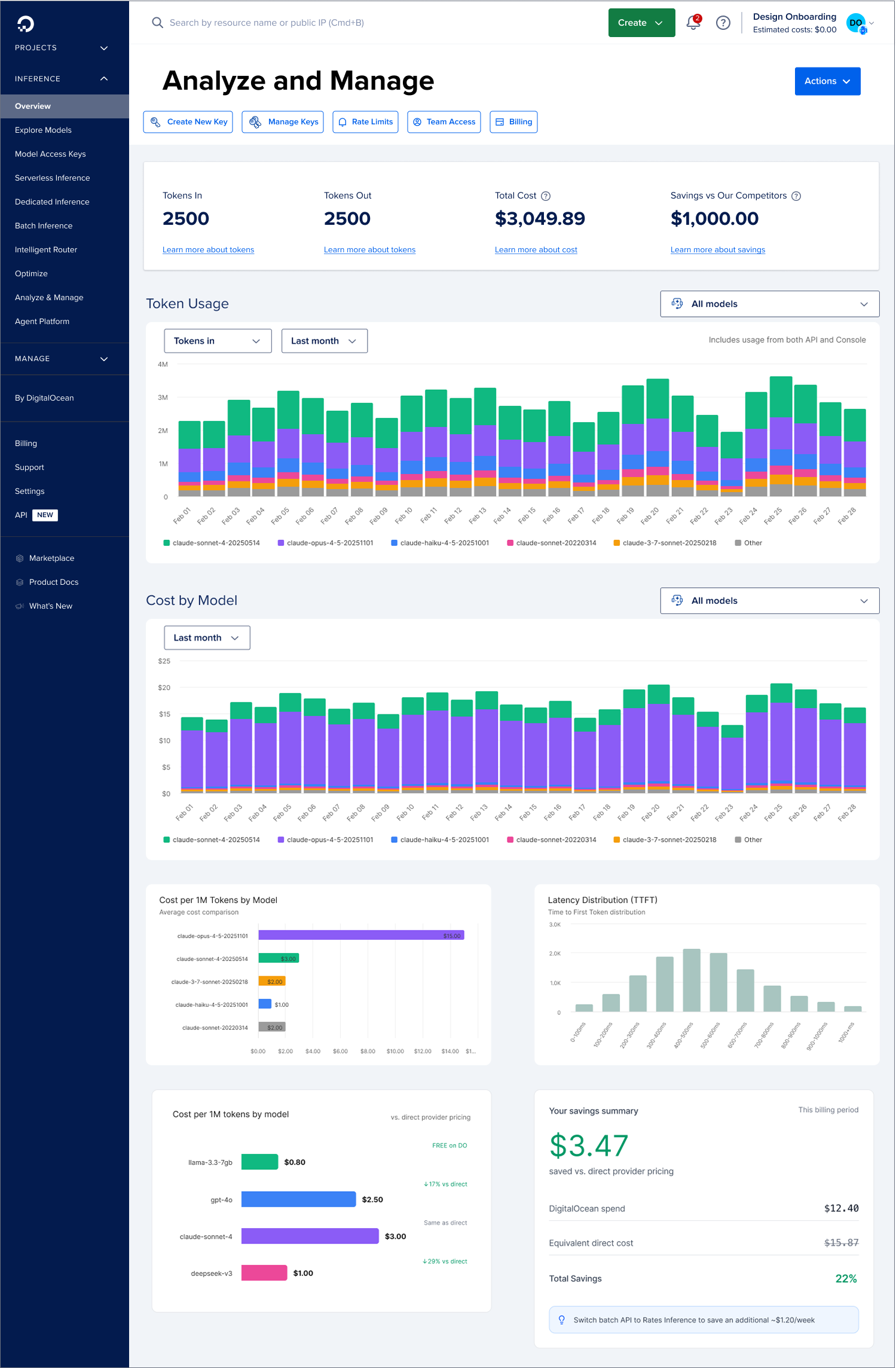Follow the Learn more about savings link
Viewport: 896px width, 1368px height.
[718, 250]
